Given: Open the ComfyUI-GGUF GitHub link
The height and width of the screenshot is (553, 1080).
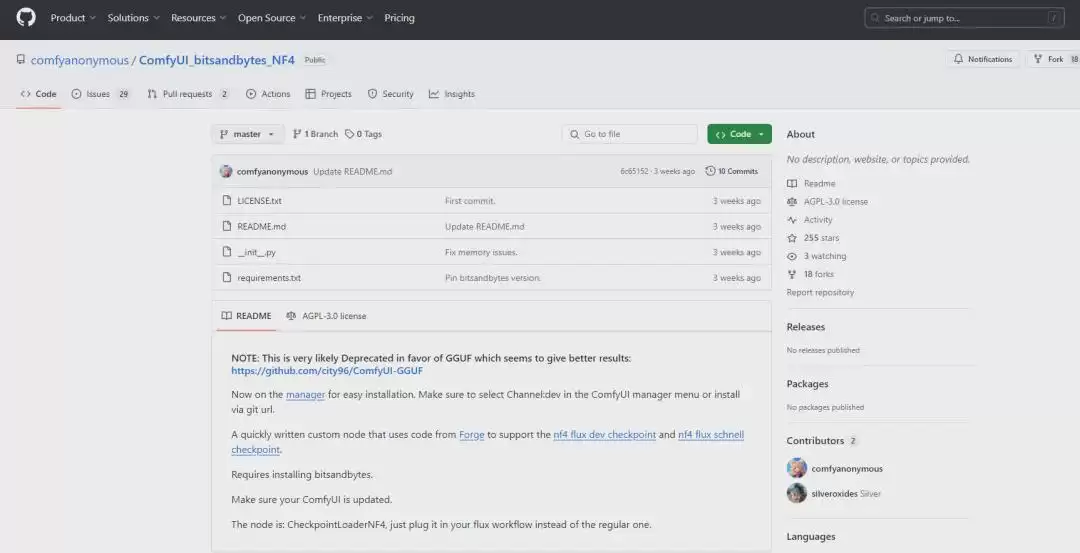Looking at the screenshot, I should coord(327,371).
